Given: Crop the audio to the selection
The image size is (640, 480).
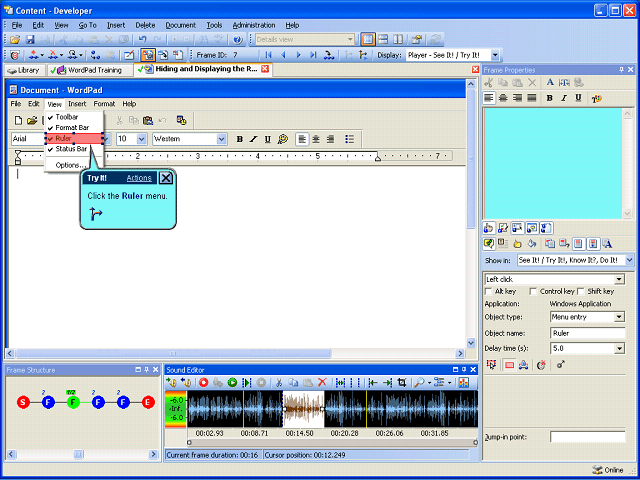Looking at the screenshot, I should point(402,382).
